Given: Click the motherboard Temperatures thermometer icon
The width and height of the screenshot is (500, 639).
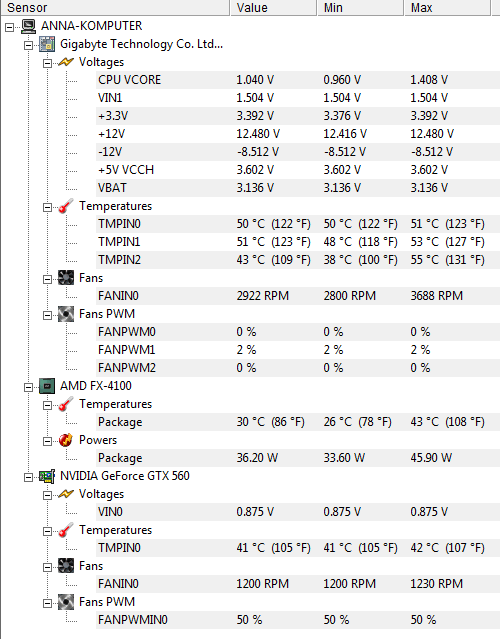Looking at the screenshot, I should point(66,206).
